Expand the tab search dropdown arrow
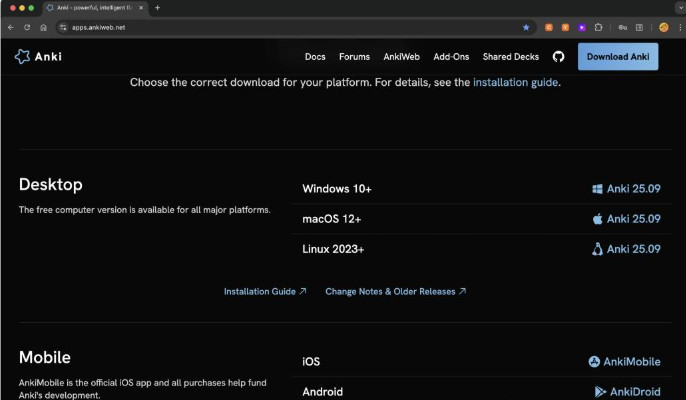686x400 pixels. [680, 7]
